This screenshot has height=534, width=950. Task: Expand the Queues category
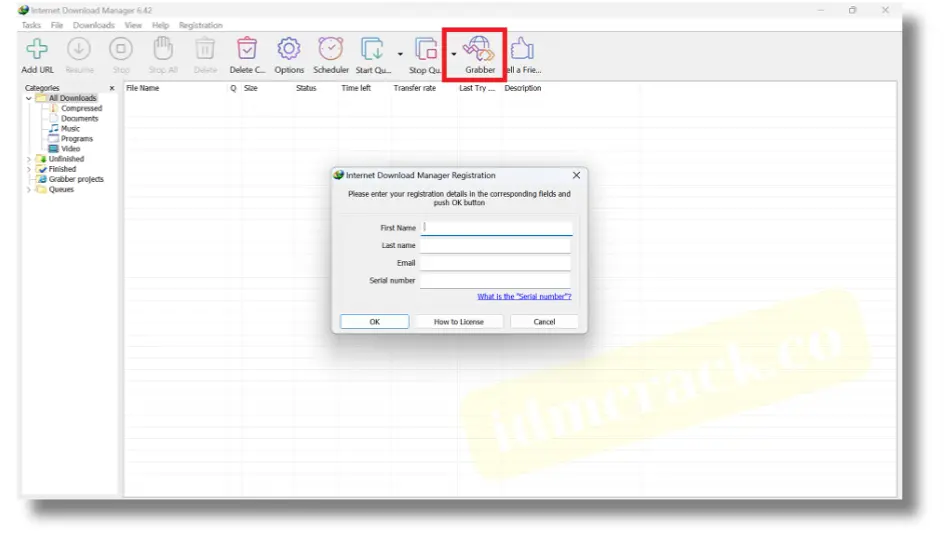28,190
